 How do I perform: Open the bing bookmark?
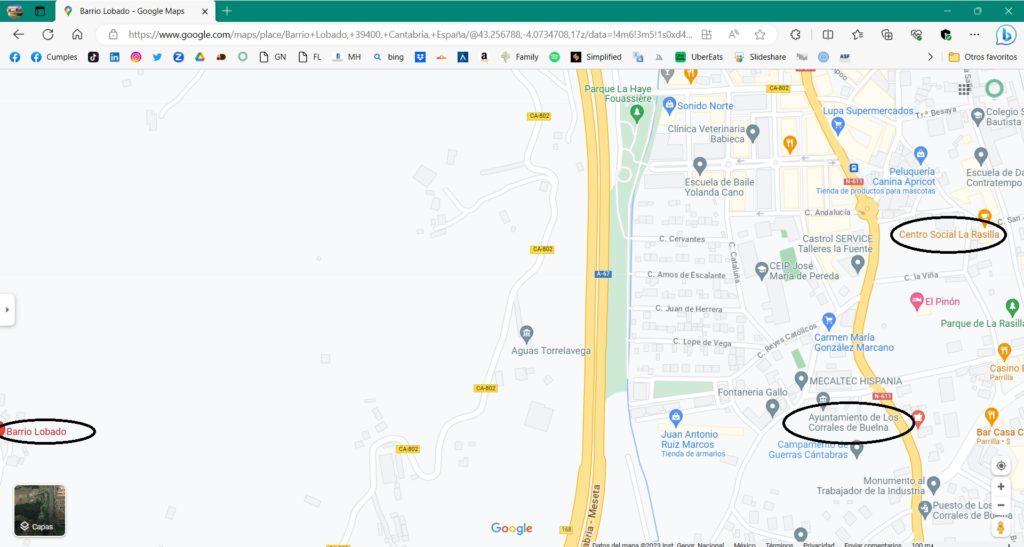[x=389, y=57]
